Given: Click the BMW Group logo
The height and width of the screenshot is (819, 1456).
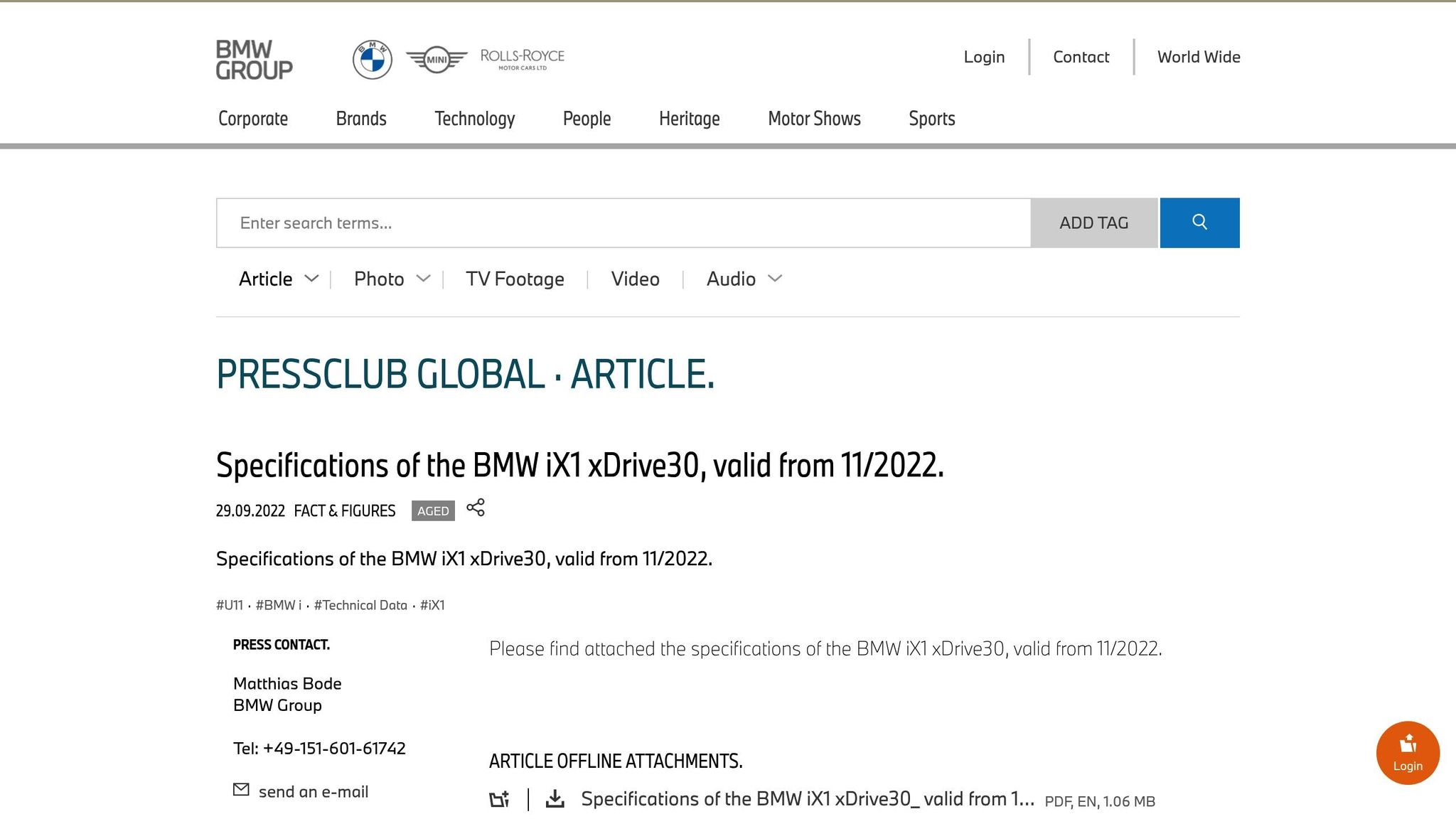Looking at the screenshot, I should click(x=254, y=59).
